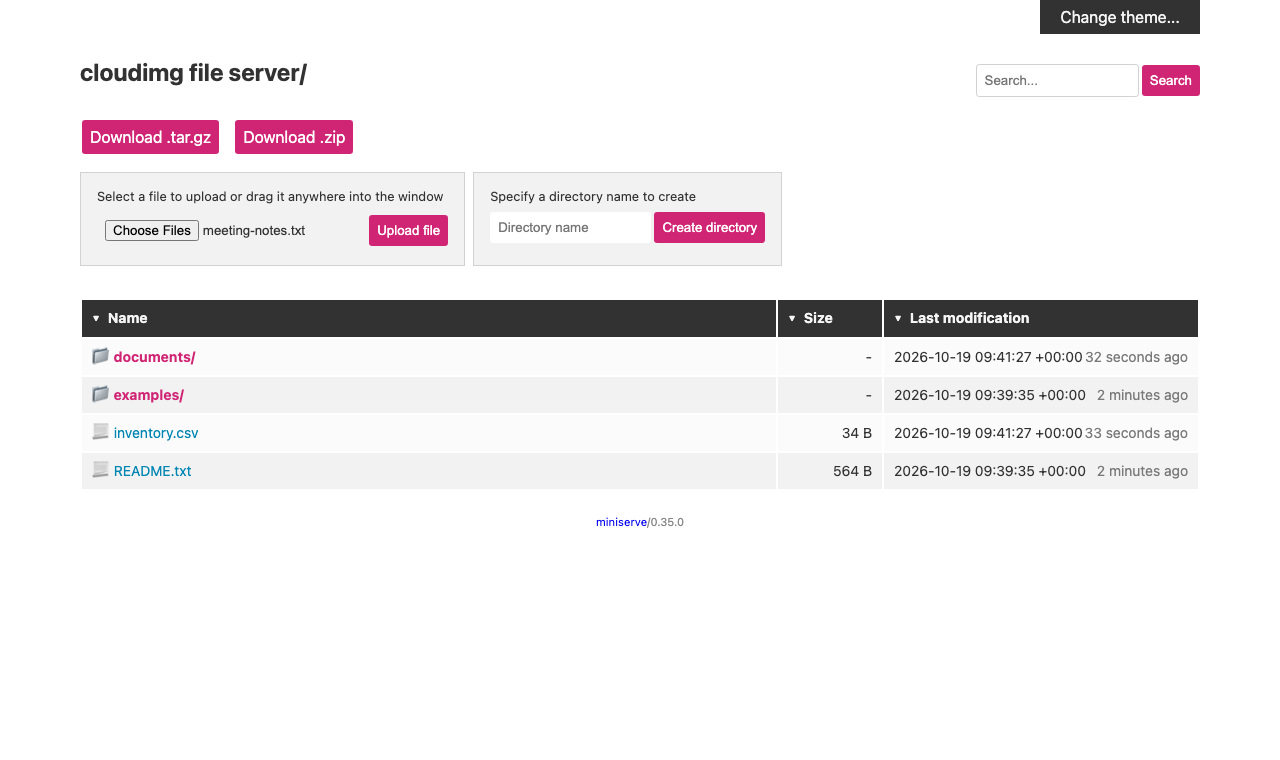This screenshot has width=1280, height=760.
Task: Open the documents/ folder link
Action: 154,357
